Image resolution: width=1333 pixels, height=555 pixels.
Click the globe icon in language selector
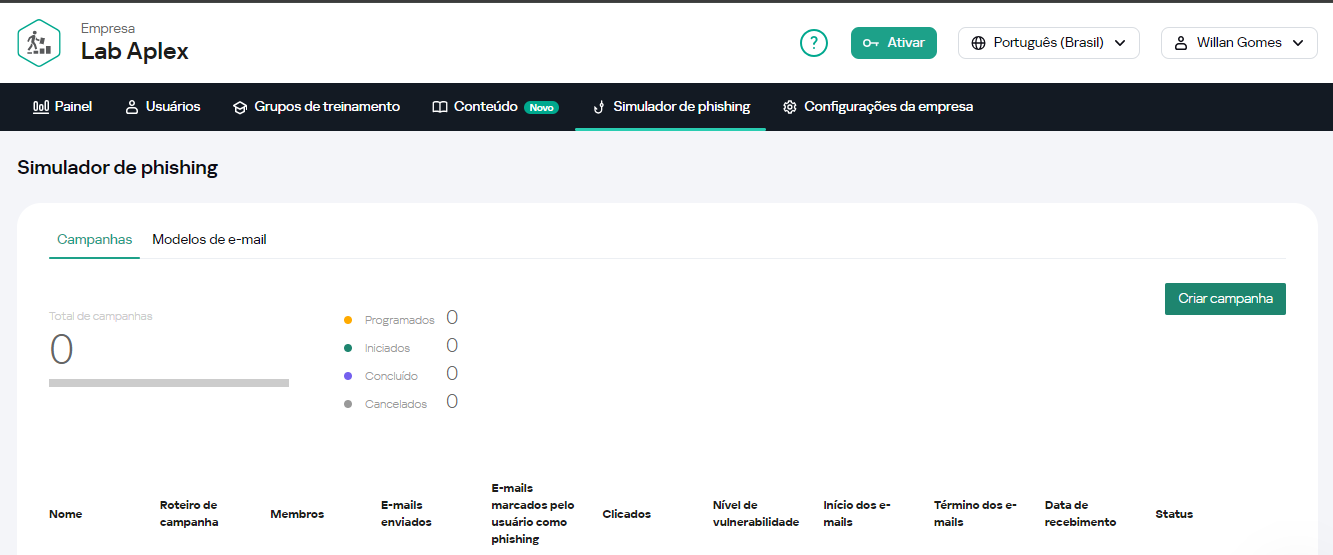(978, 43)
